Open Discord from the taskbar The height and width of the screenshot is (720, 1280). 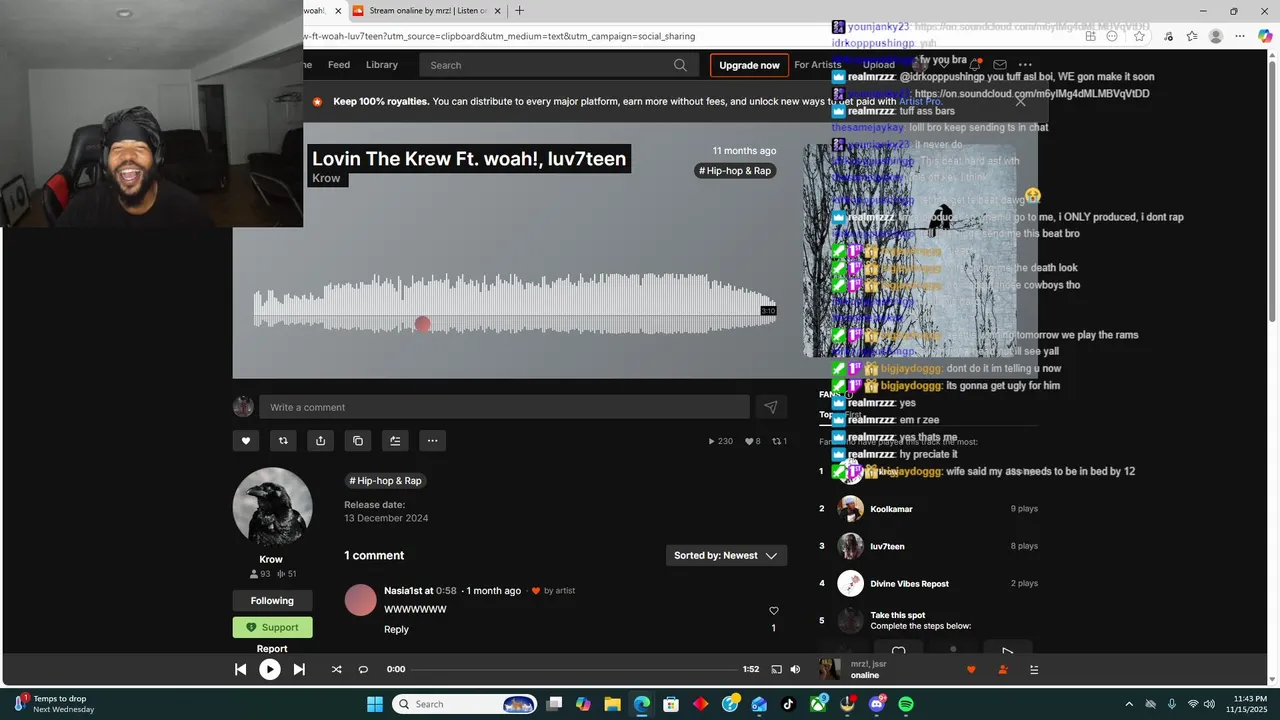click(877, 704)
